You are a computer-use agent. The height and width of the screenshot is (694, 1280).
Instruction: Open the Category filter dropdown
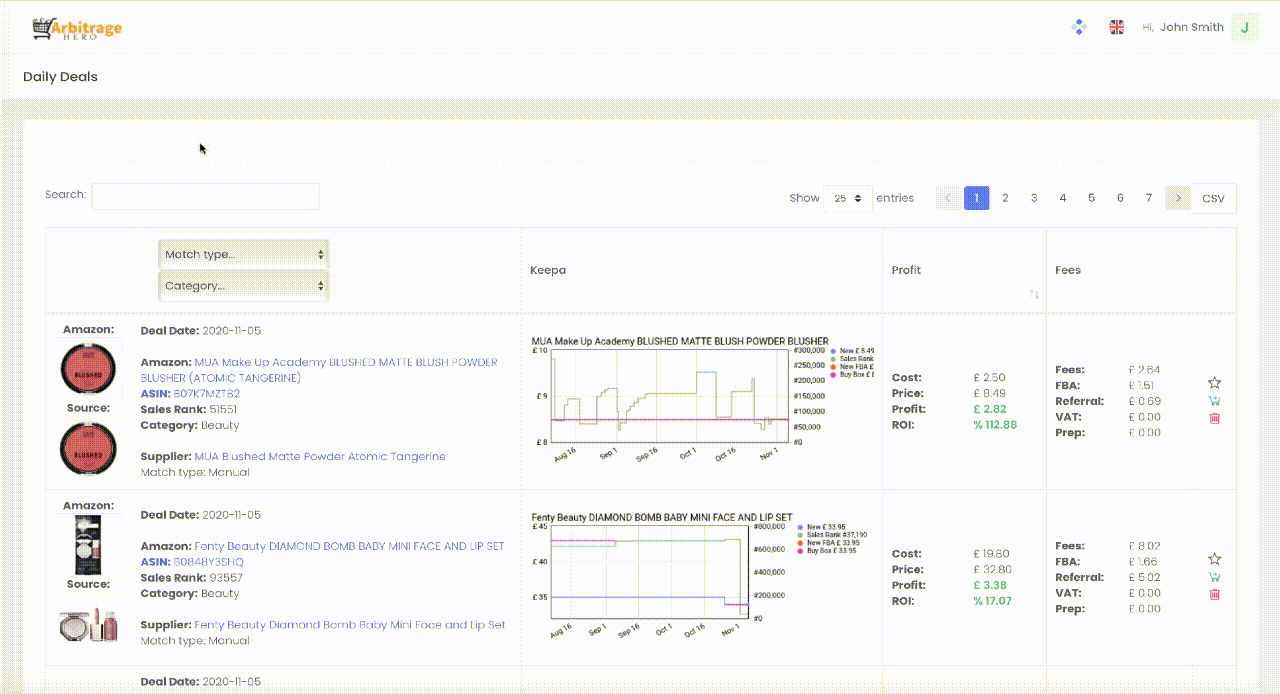pyautogui.click(x=243, y=285)
